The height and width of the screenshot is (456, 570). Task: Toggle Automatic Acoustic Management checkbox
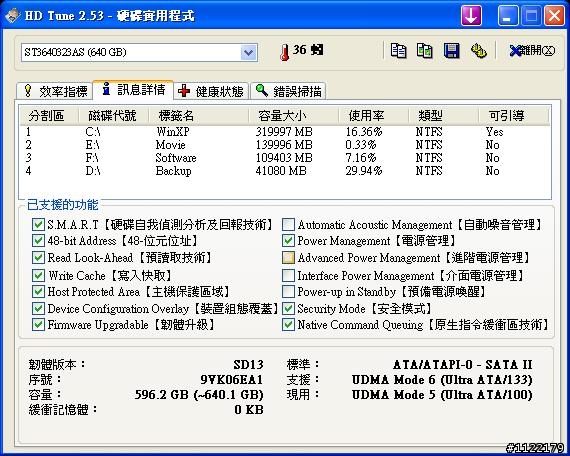pyautogui.click(x=288, y=225)
